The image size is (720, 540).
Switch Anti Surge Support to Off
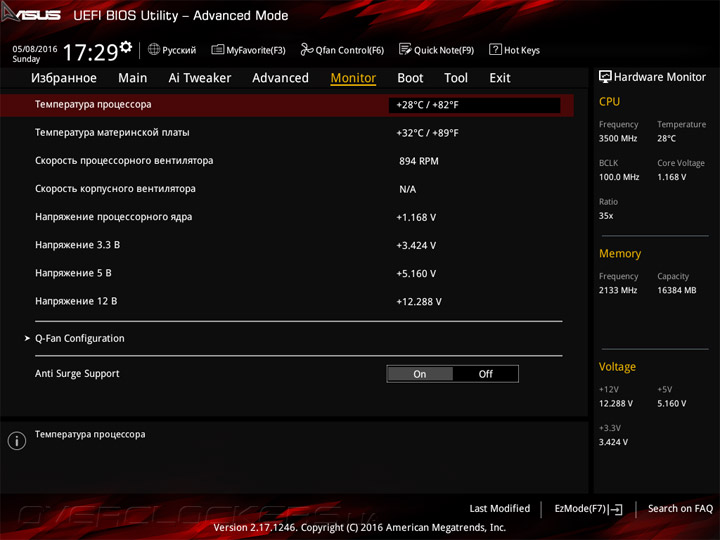[485, 374]
